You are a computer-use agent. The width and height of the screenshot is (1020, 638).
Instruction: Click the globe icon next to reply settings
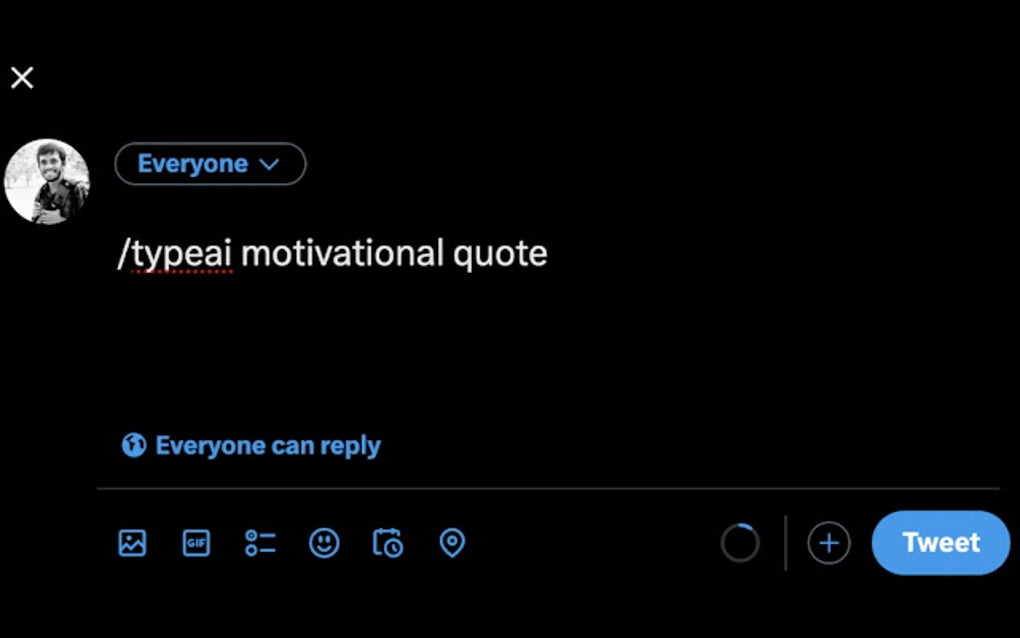[x=134, y=444]
